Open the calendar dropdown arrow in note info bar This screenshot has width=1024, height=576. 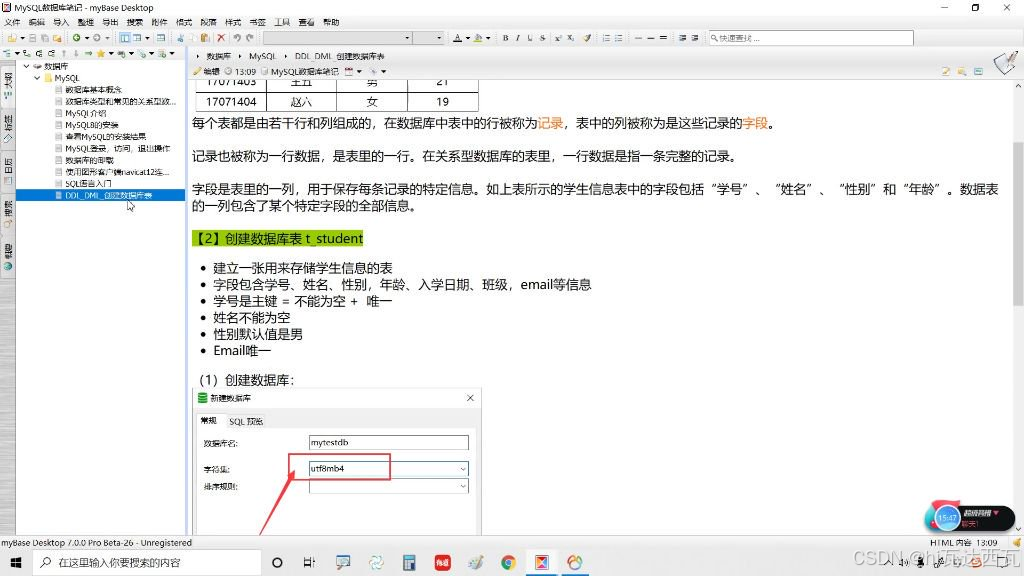click(x=359, y=71)
